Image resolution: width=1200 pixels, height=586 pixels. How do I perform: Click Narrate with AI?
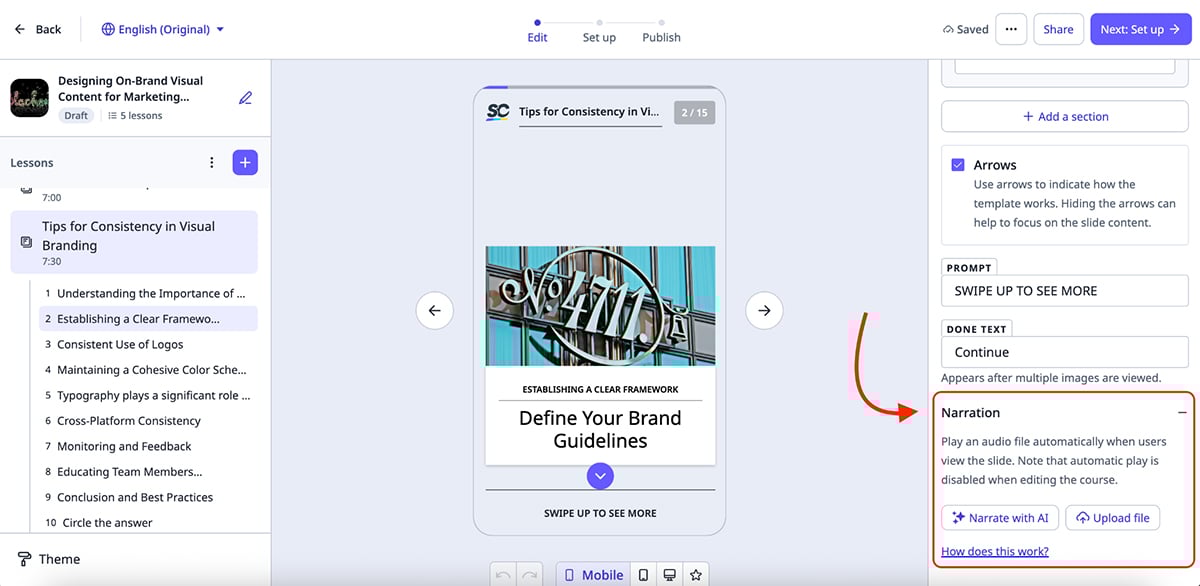[x=1000, y=517]
